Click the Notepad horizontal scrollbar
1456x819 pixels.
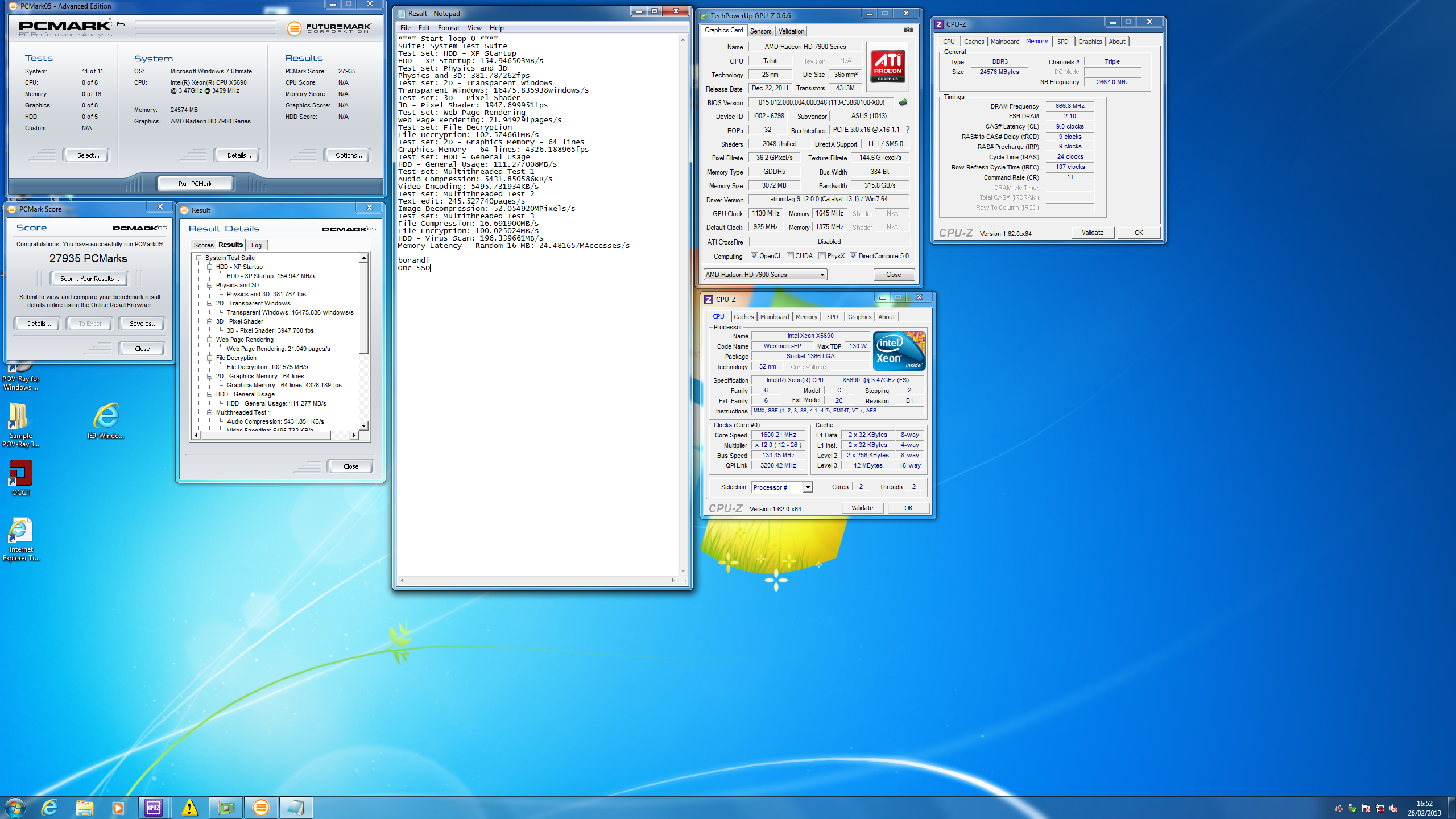(x=538, y=581)
